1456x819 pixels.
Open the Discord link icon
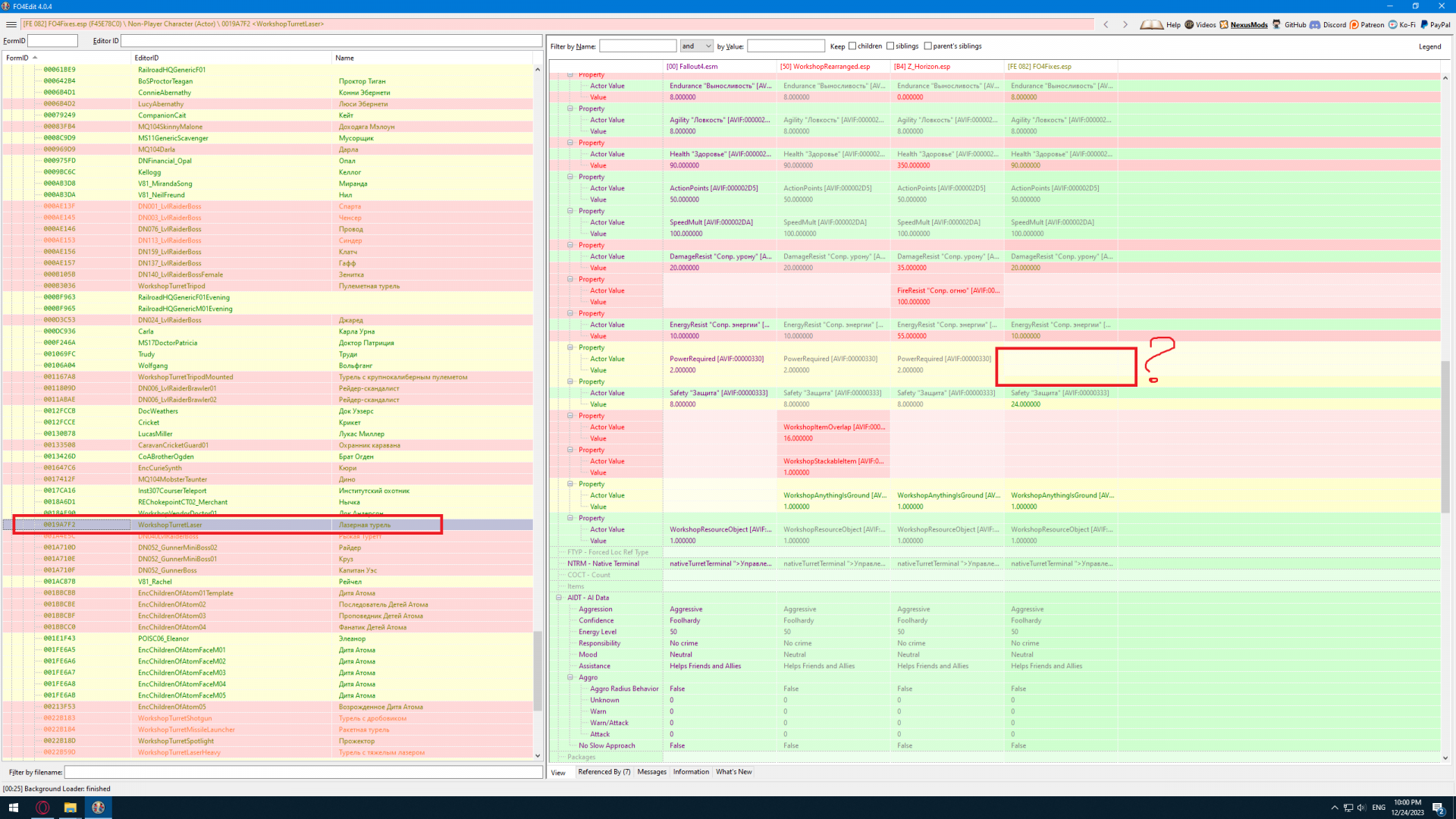[x=1315, y=24]
